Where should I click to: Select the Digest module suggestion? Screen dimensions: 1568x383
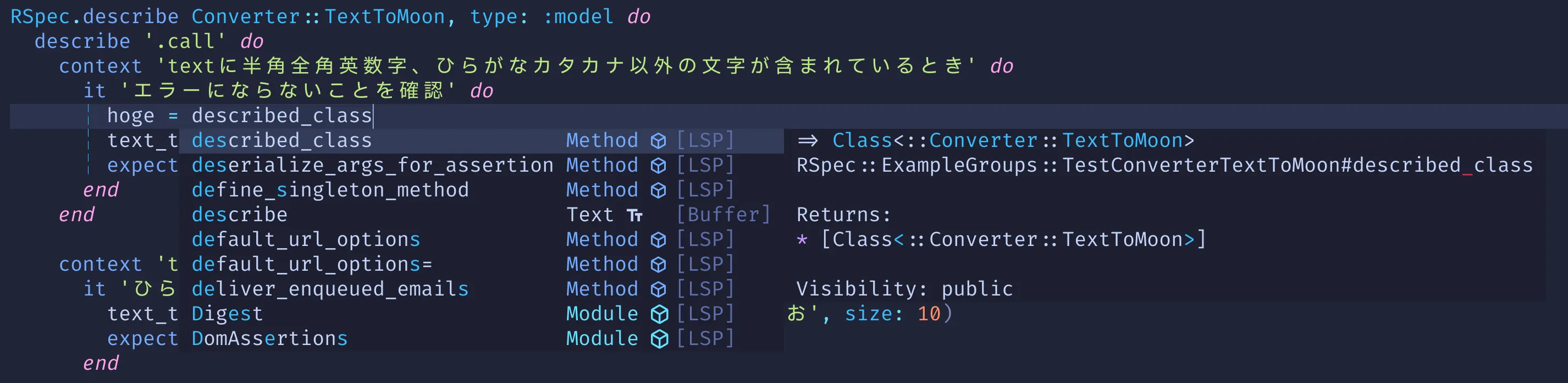pos(227,313)
